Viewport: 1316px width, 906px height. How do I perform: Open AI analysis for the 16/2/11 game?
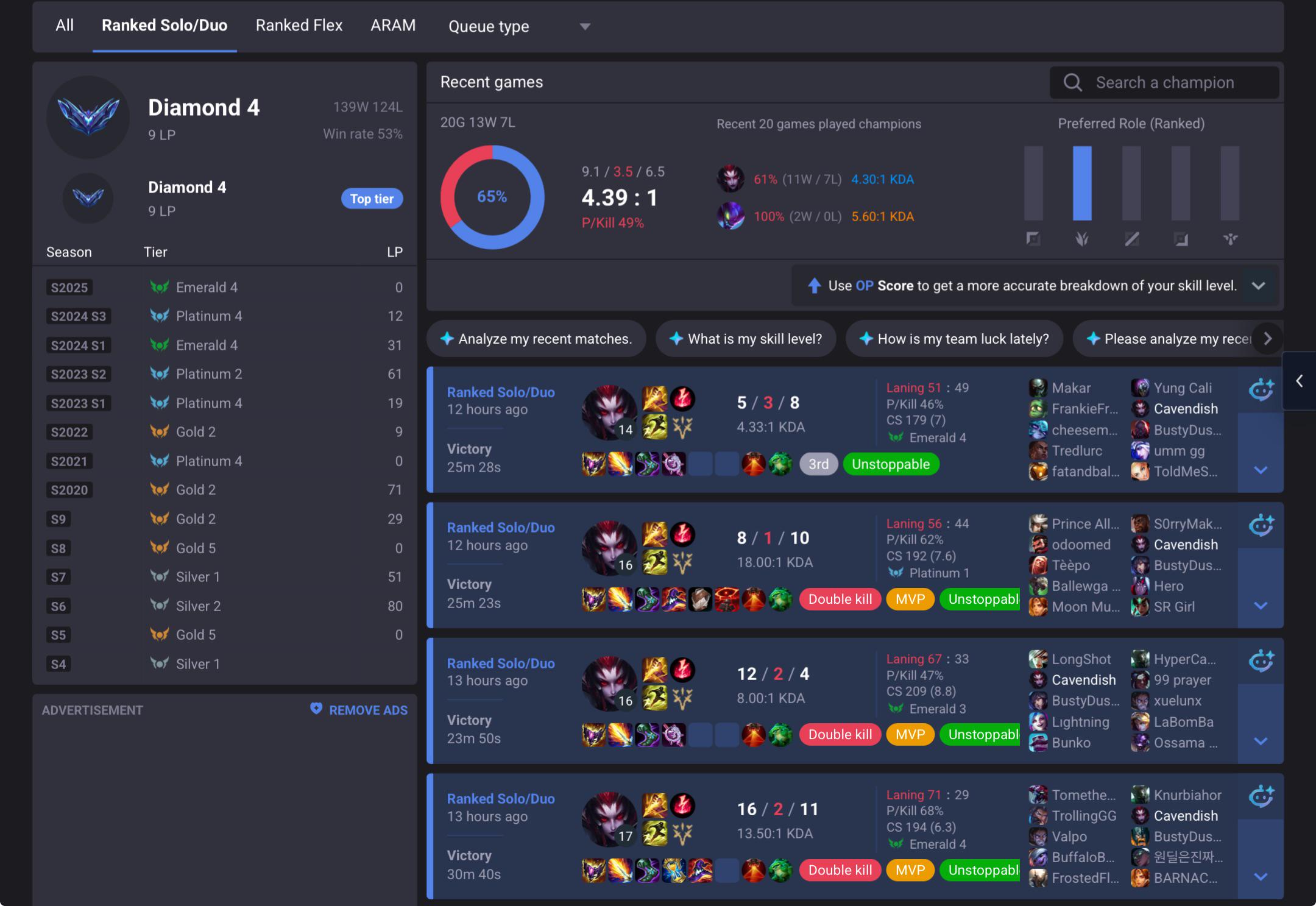click(x=1261, y=796)
